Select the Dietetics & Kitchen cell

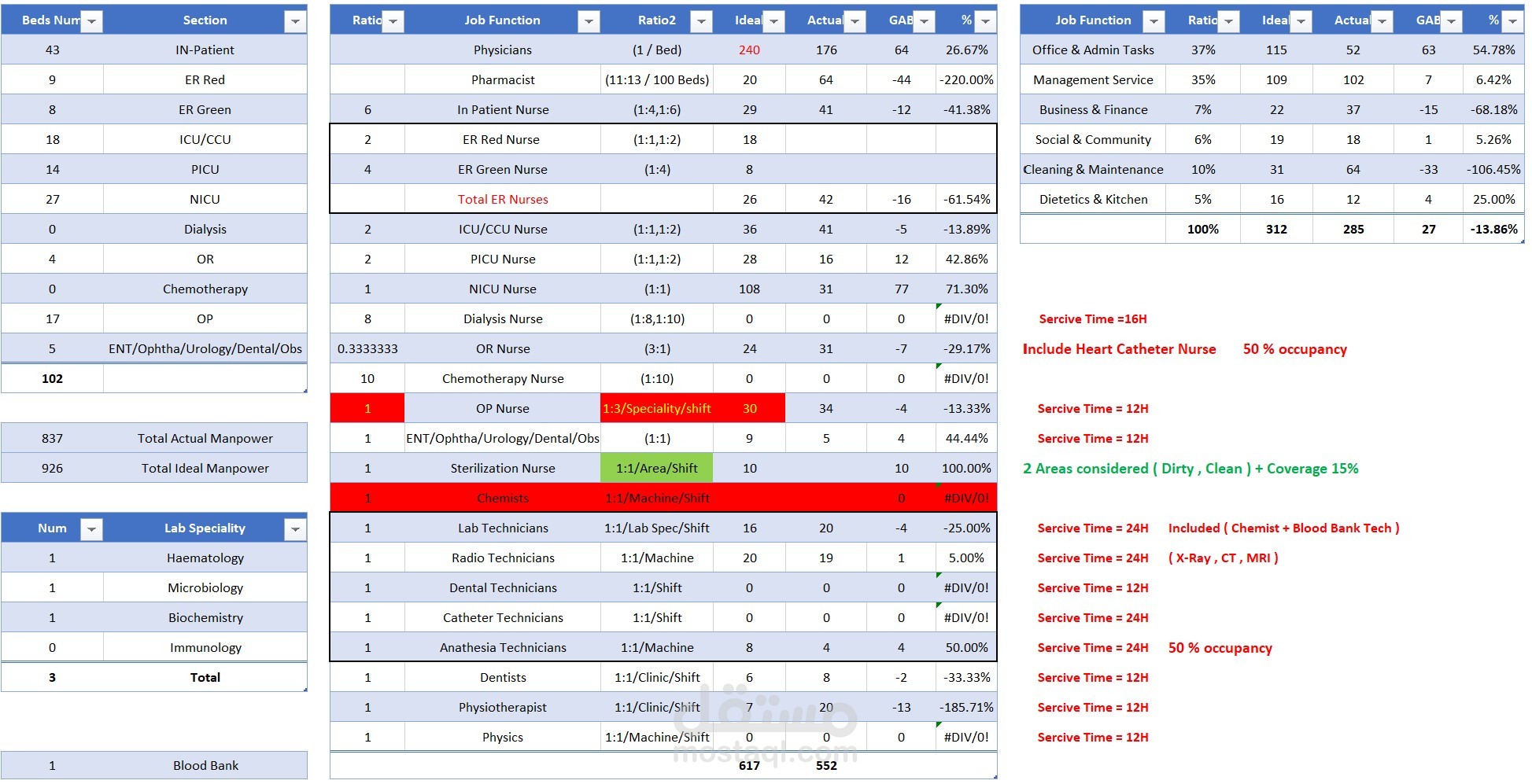pyautogui.click(x=1093, y=199)
